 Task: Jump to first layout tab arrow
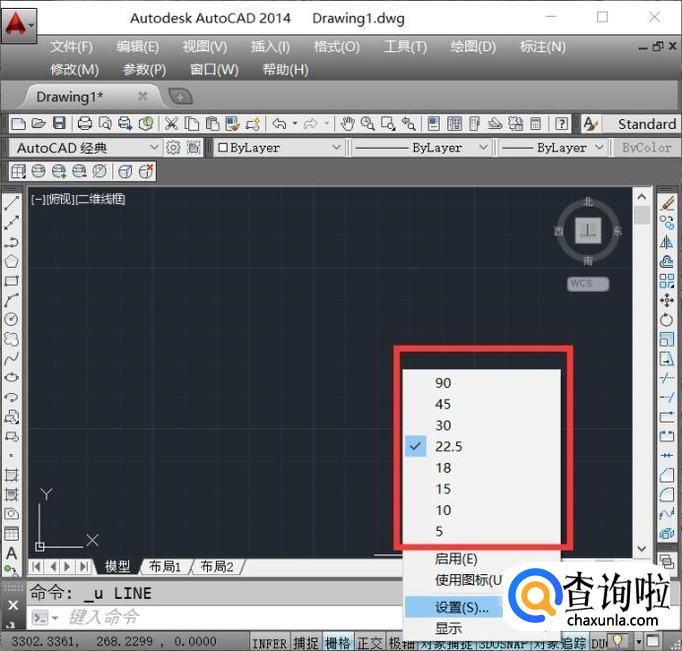point(37,567)
